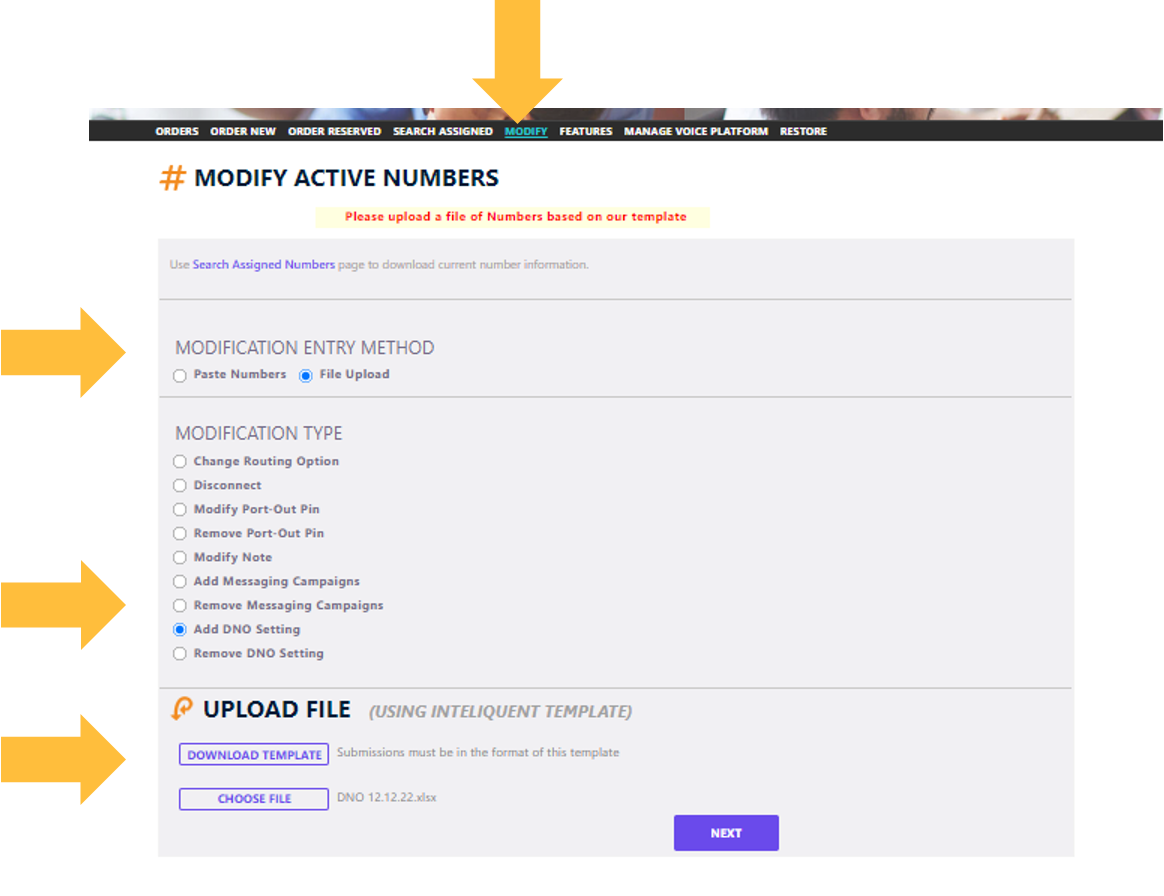Open Features in top navigation
1164x896 pixels.
[x=586, y=132]
